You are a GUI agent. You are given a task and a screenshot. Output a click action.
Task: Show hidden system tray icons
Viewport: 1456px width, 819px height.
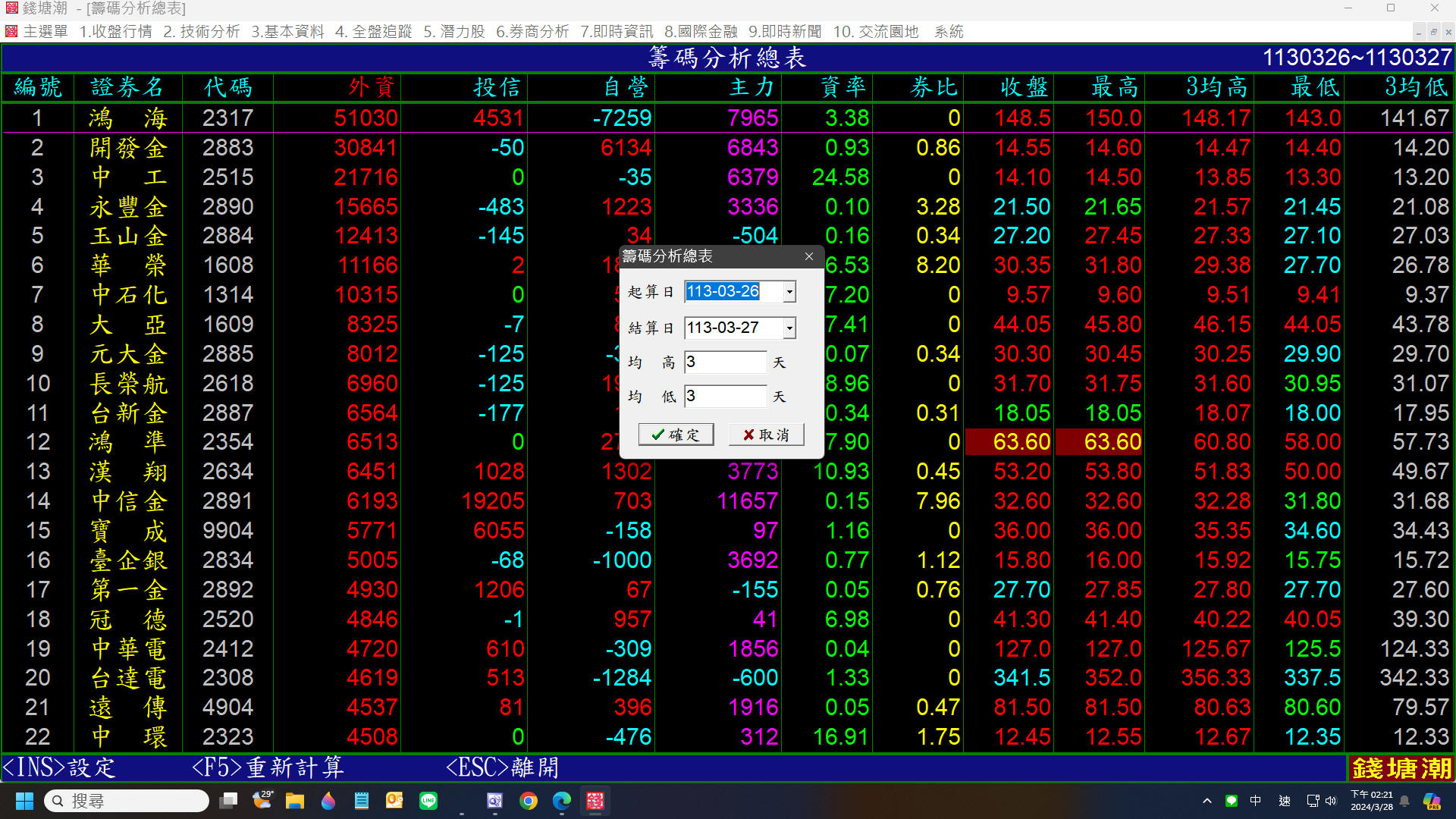coord(1207,801)
